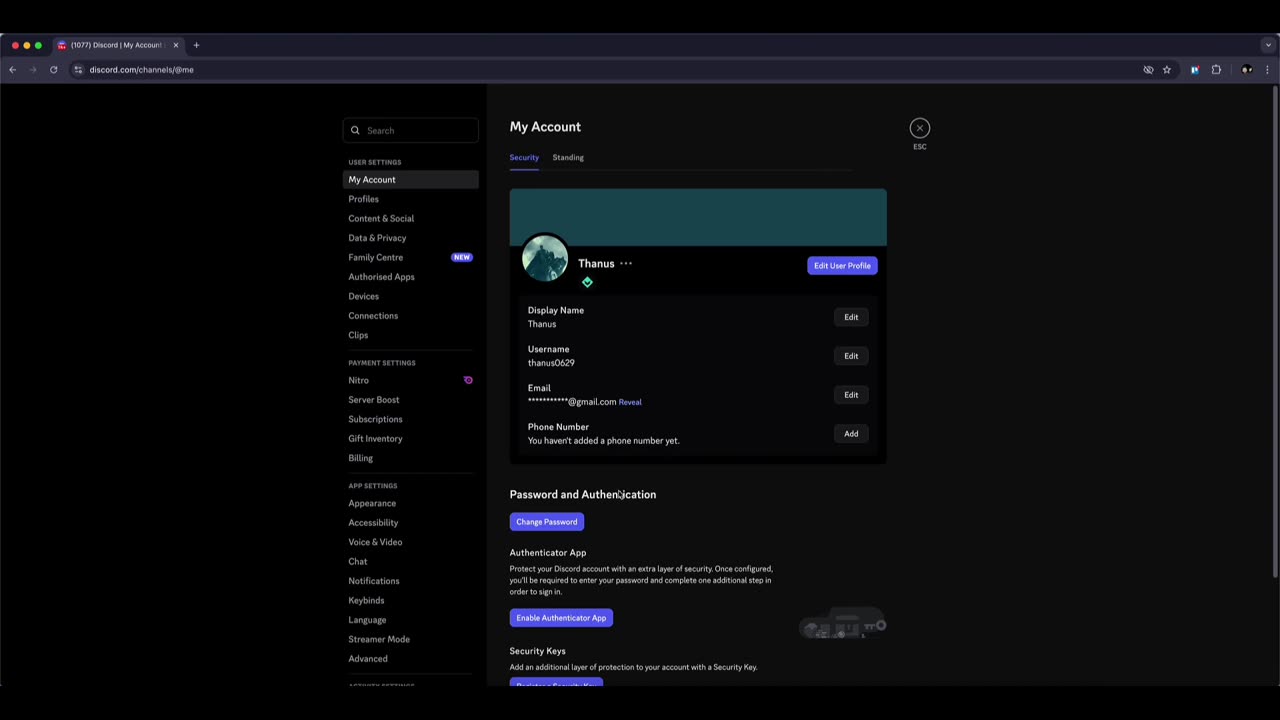Edit the Username thanus0629

pyautogui.click(x=851, y=356)
